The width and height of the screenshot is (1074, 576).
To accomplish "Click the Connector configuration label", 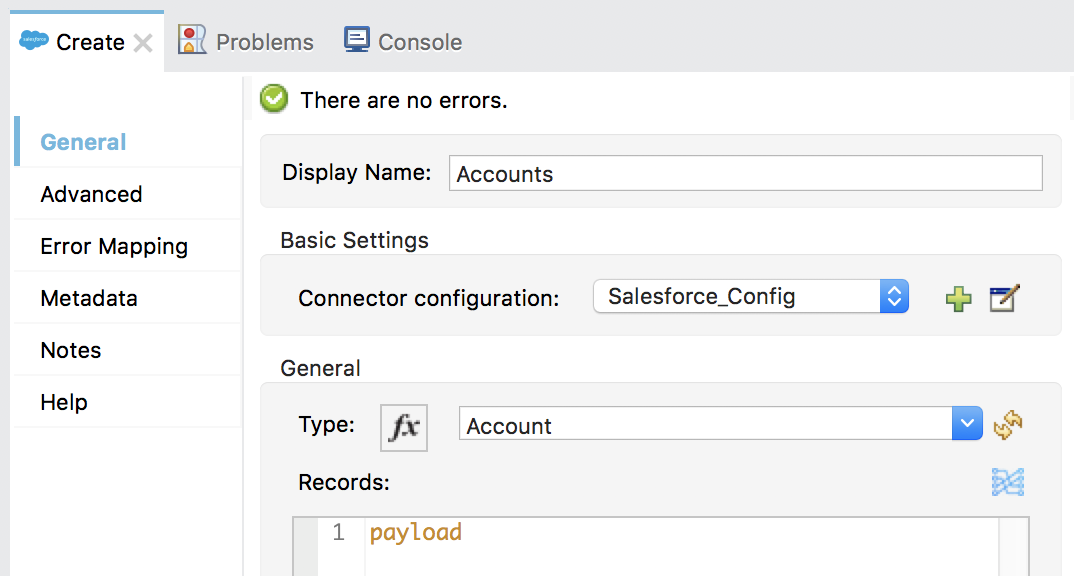I will click(x=429, y=299).
